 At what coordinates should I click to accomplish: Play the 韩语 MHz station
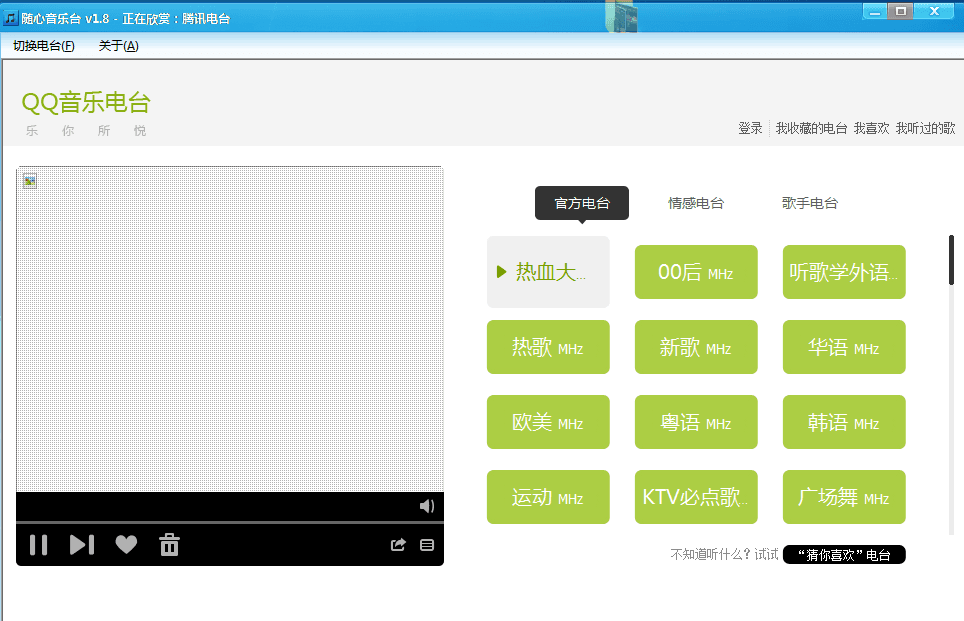point(844,422)
